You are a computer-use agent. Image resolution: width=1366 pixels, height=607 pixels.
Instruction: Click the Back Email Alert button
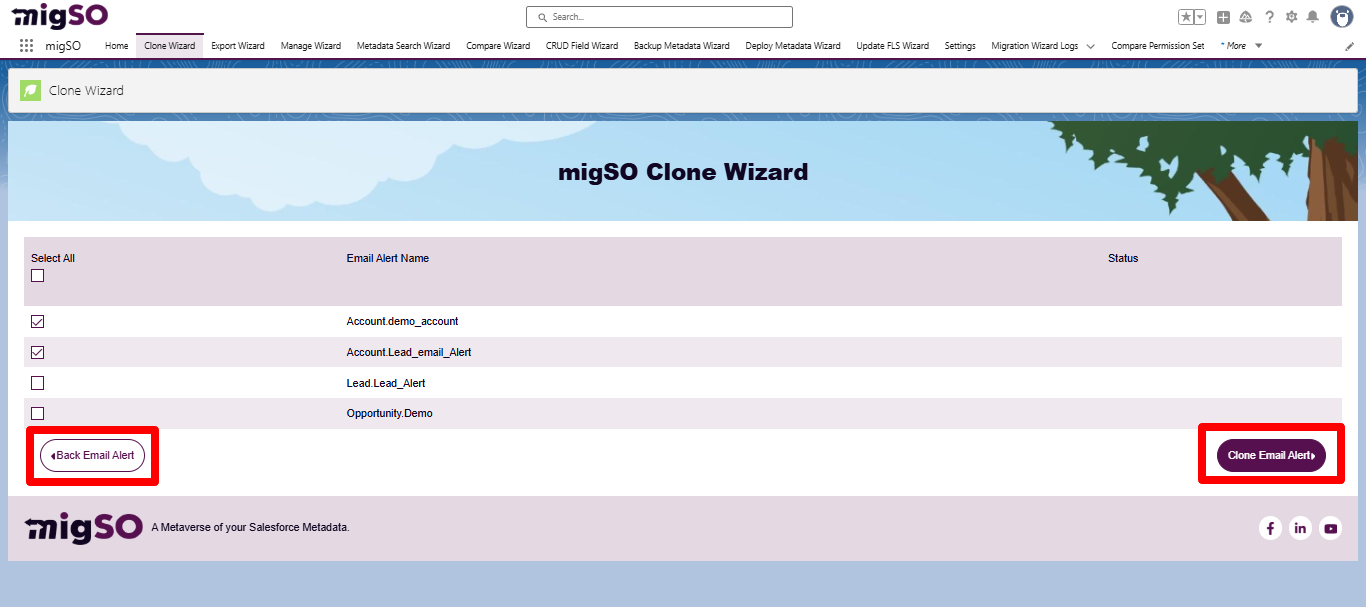(93, 455)
